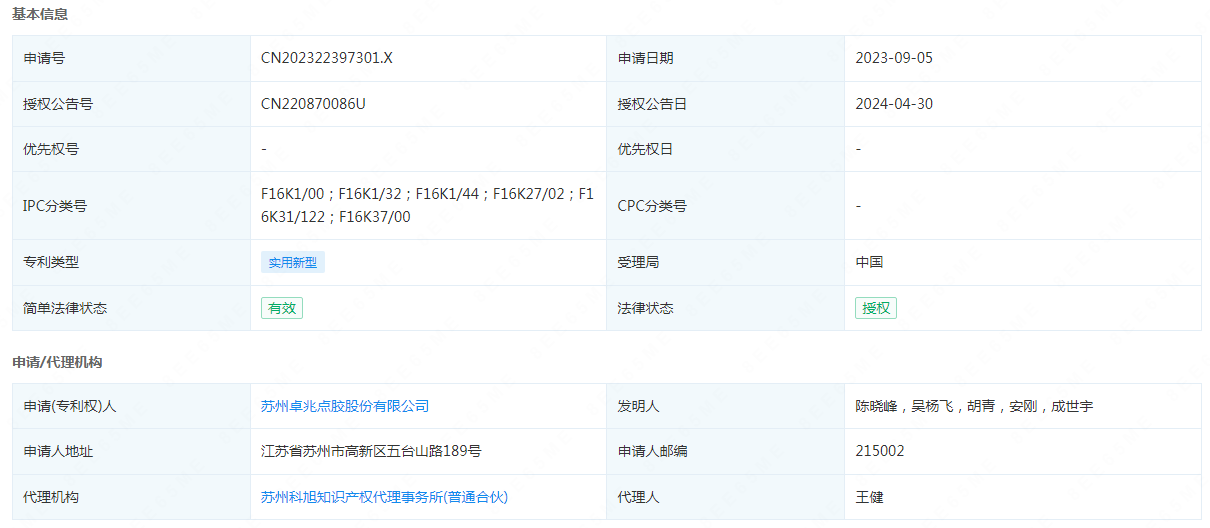Click the 有效 legal status tag

282,308
